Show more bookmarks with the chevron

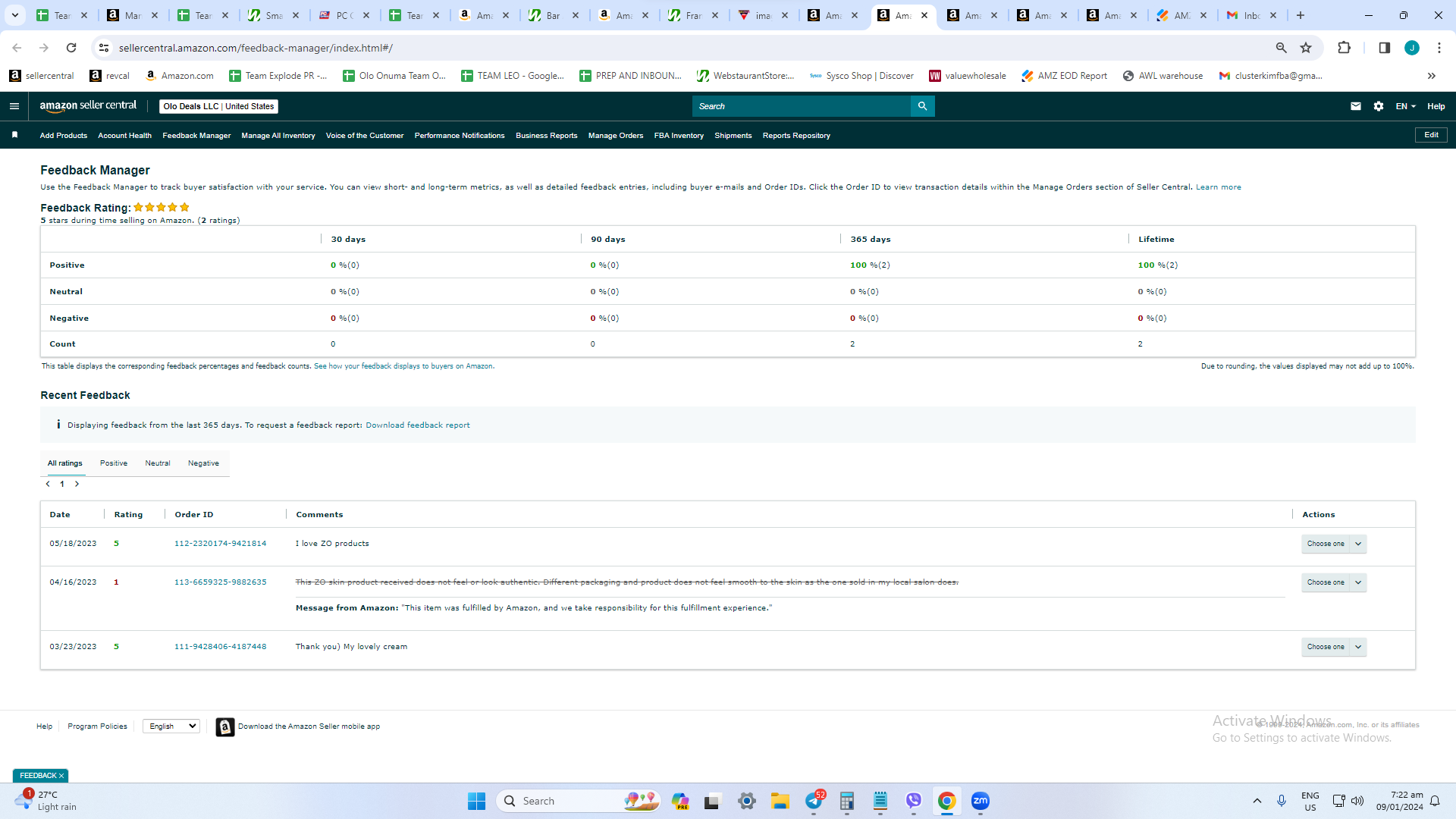tap(1432, 76)
